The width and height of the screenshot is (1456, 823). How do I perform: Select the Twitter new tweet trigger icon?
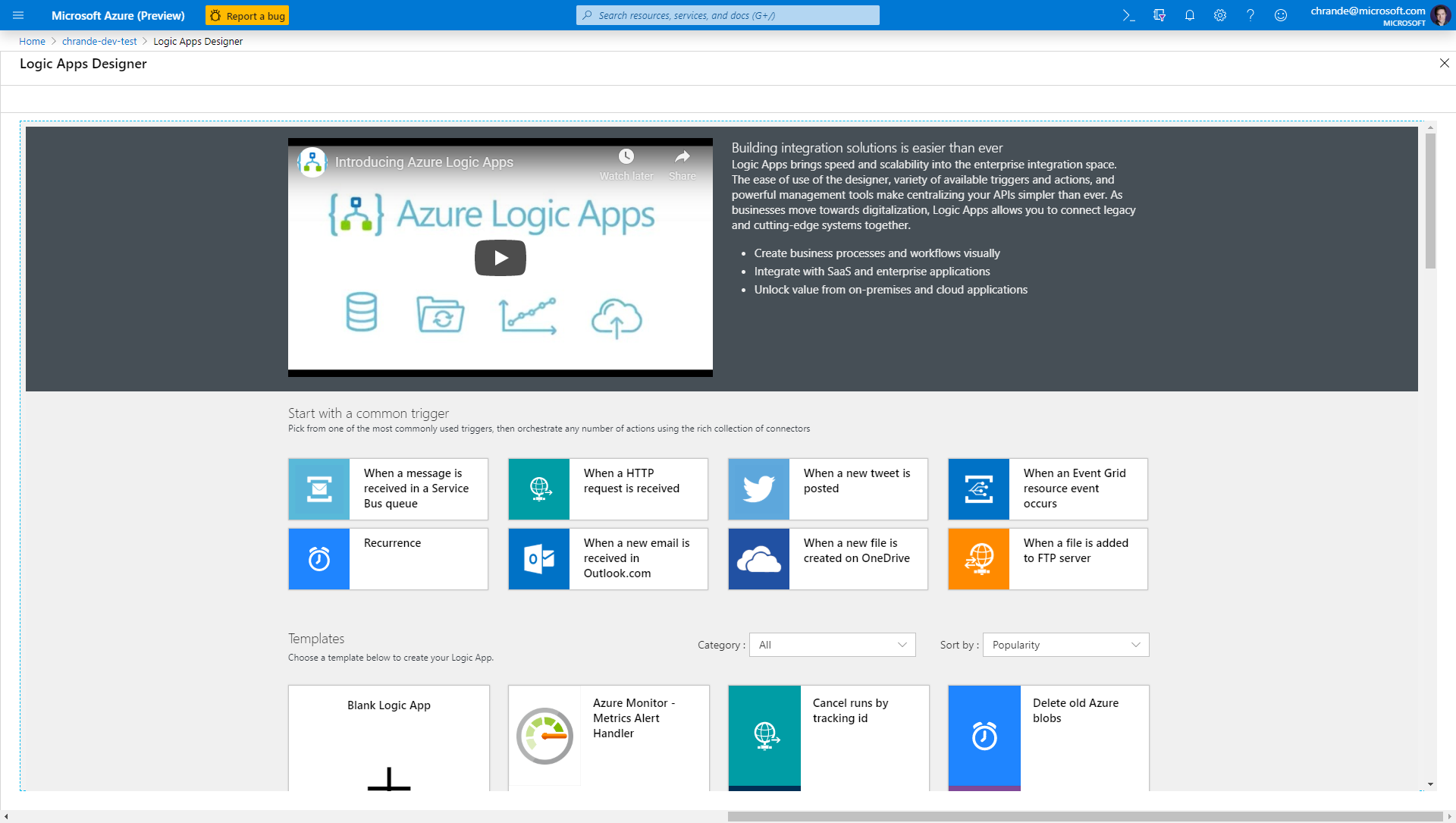pos(759,489)
